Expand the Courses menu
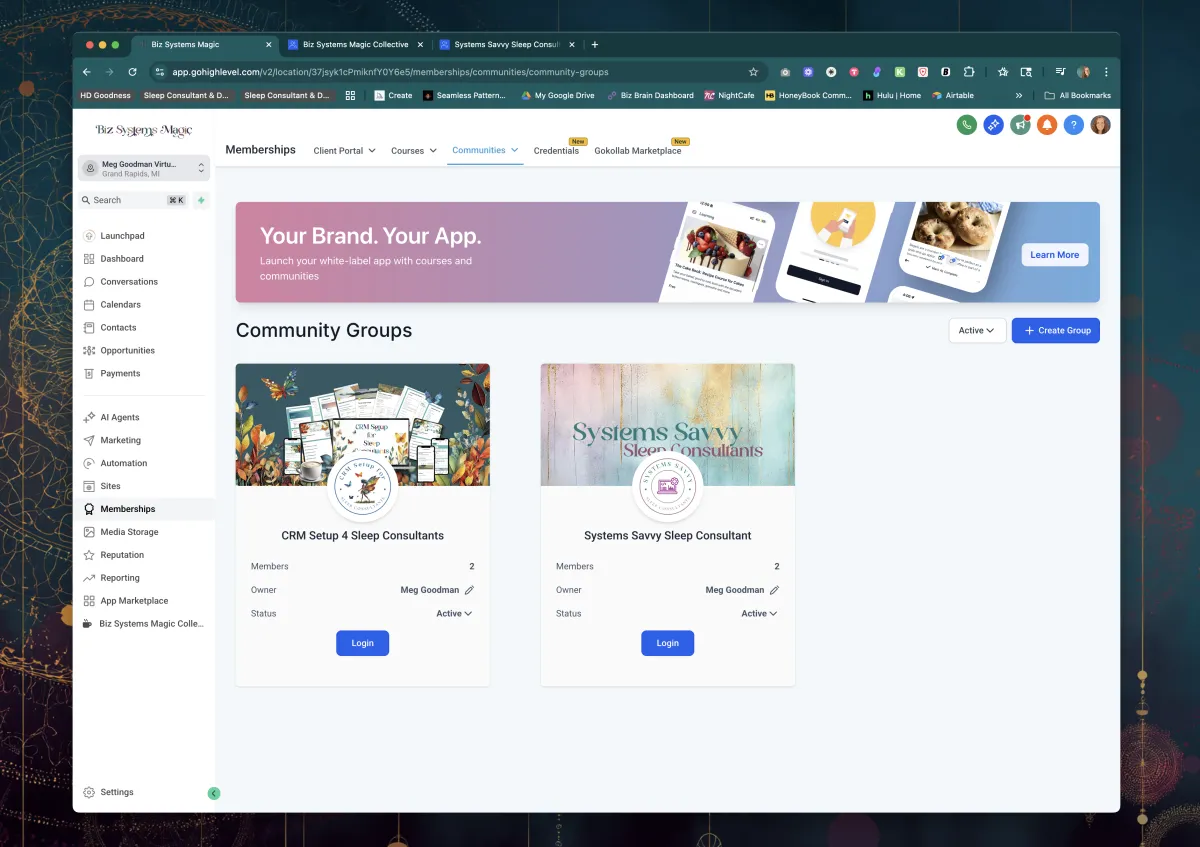The height and width of the screenshot is (847, 1200). click(414, 151)
